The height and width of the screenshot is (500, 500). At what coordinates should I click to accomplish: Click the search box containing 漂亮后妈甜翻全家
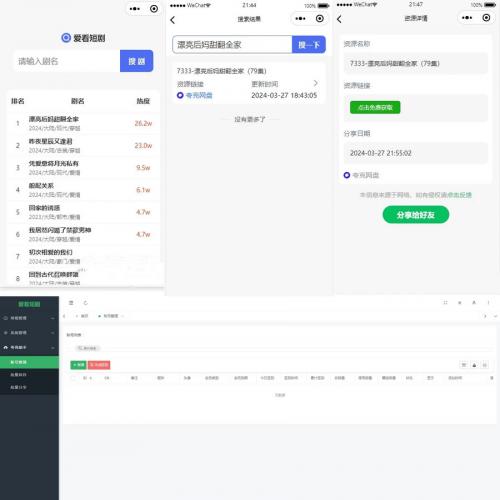tap(232, 45)
